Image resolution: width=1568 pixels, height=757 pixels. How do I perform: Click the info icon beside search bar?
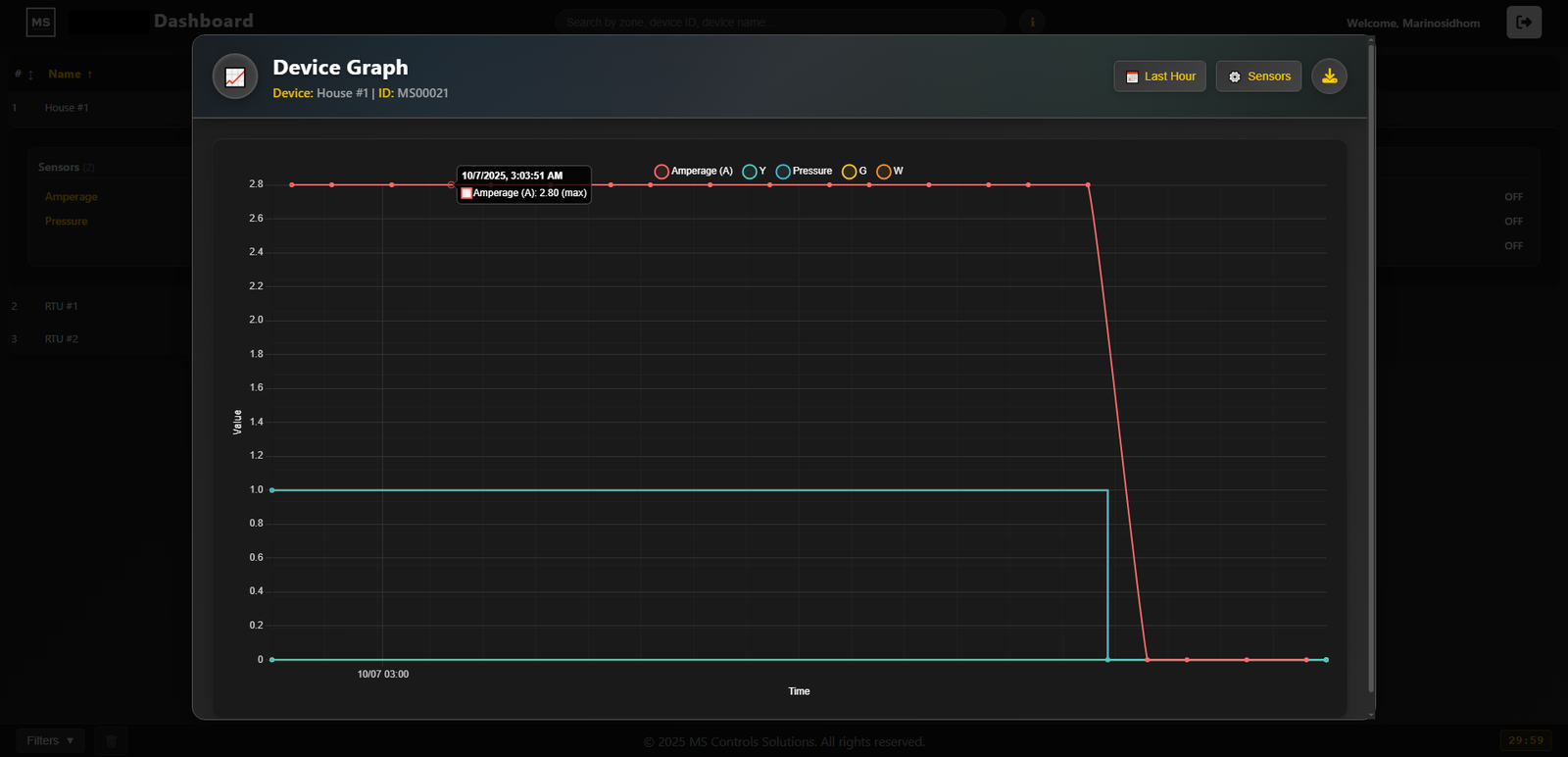click(1032, 22)
